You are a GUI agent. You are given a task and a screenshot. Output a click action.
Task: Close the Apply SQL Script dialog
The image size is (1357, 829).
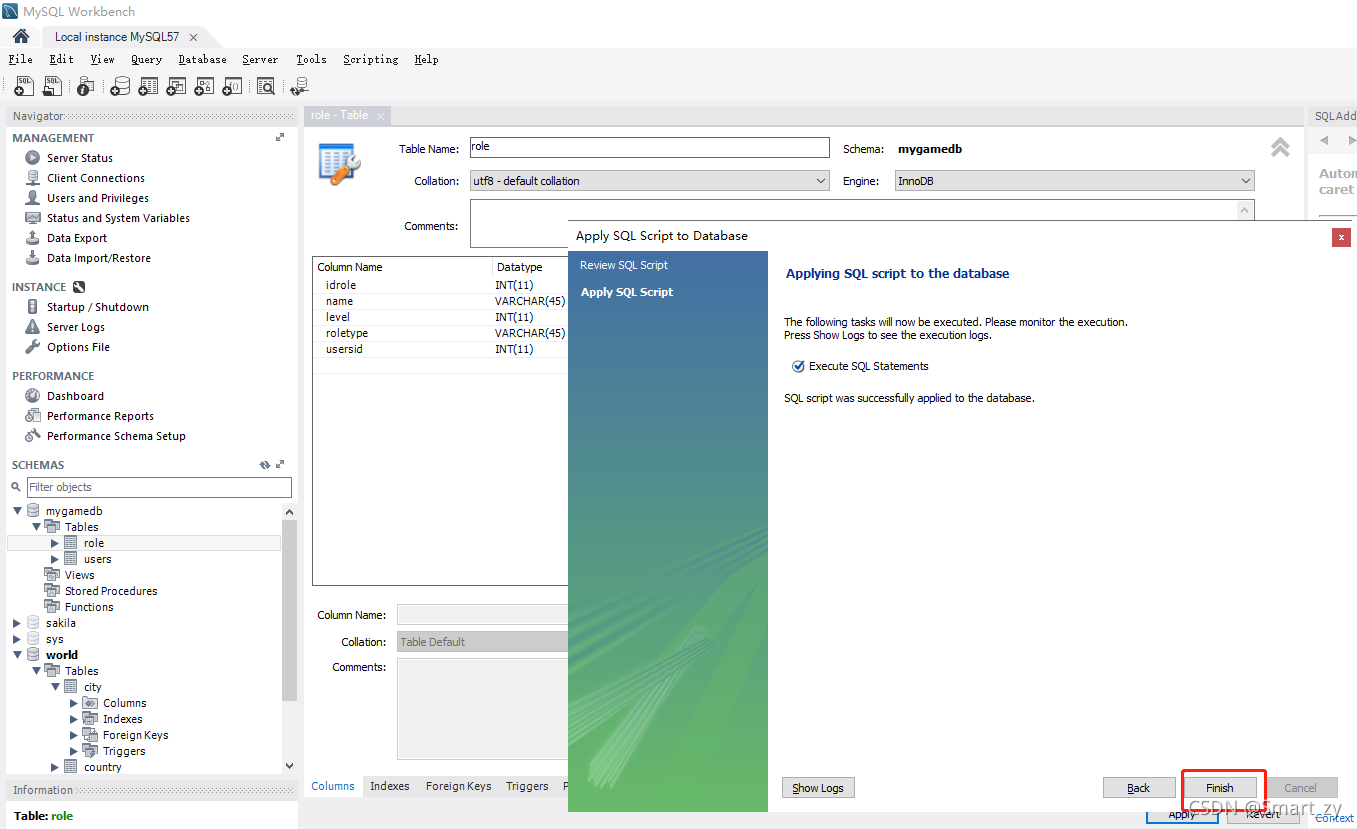click(1342, 237)
